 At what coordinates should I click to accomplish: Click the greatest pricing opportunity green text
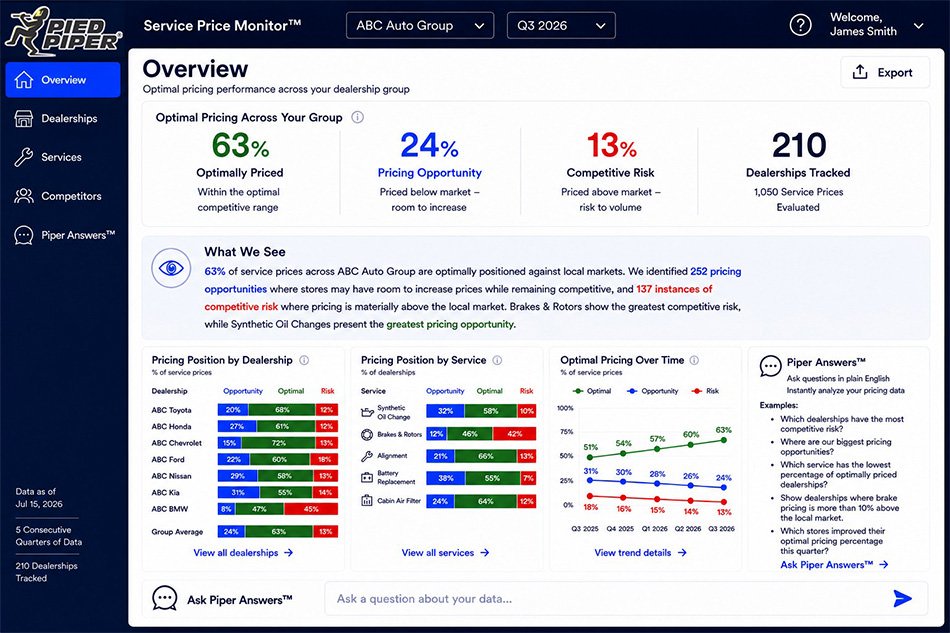tap(450, 324)
